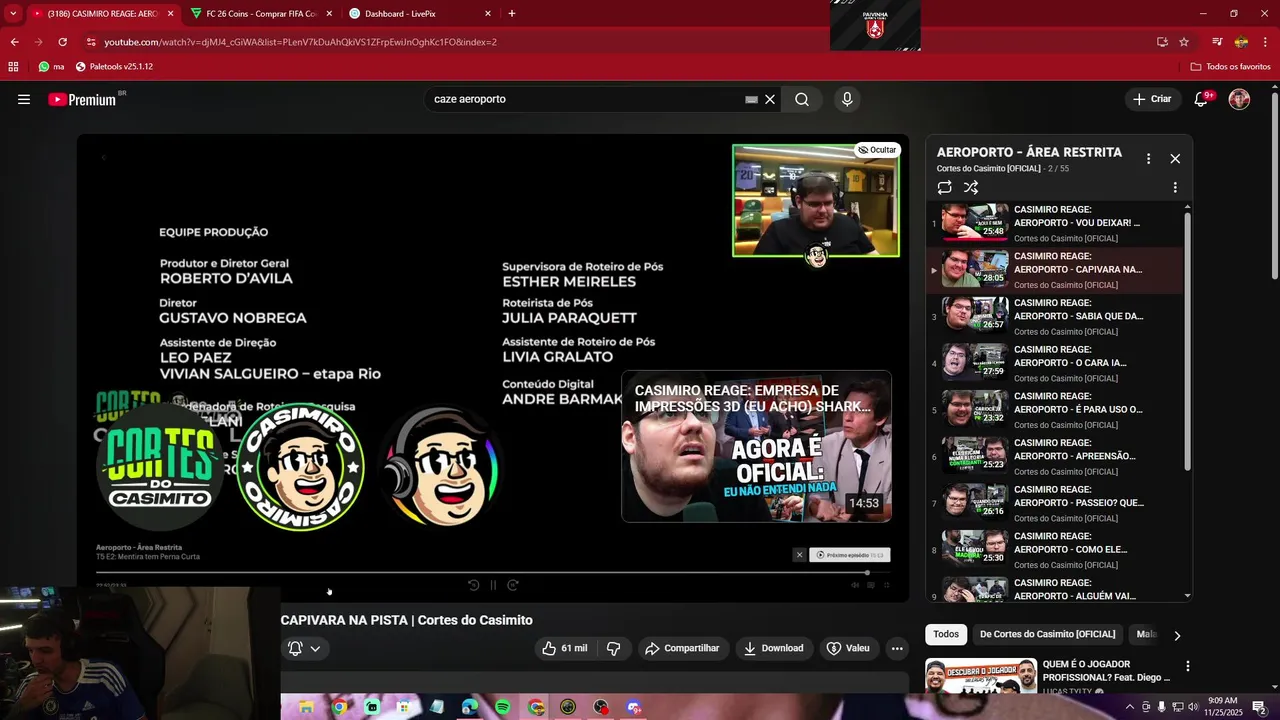Close the Aeroporto playlist panel

pyautogui.click(x=1175, y=158)
